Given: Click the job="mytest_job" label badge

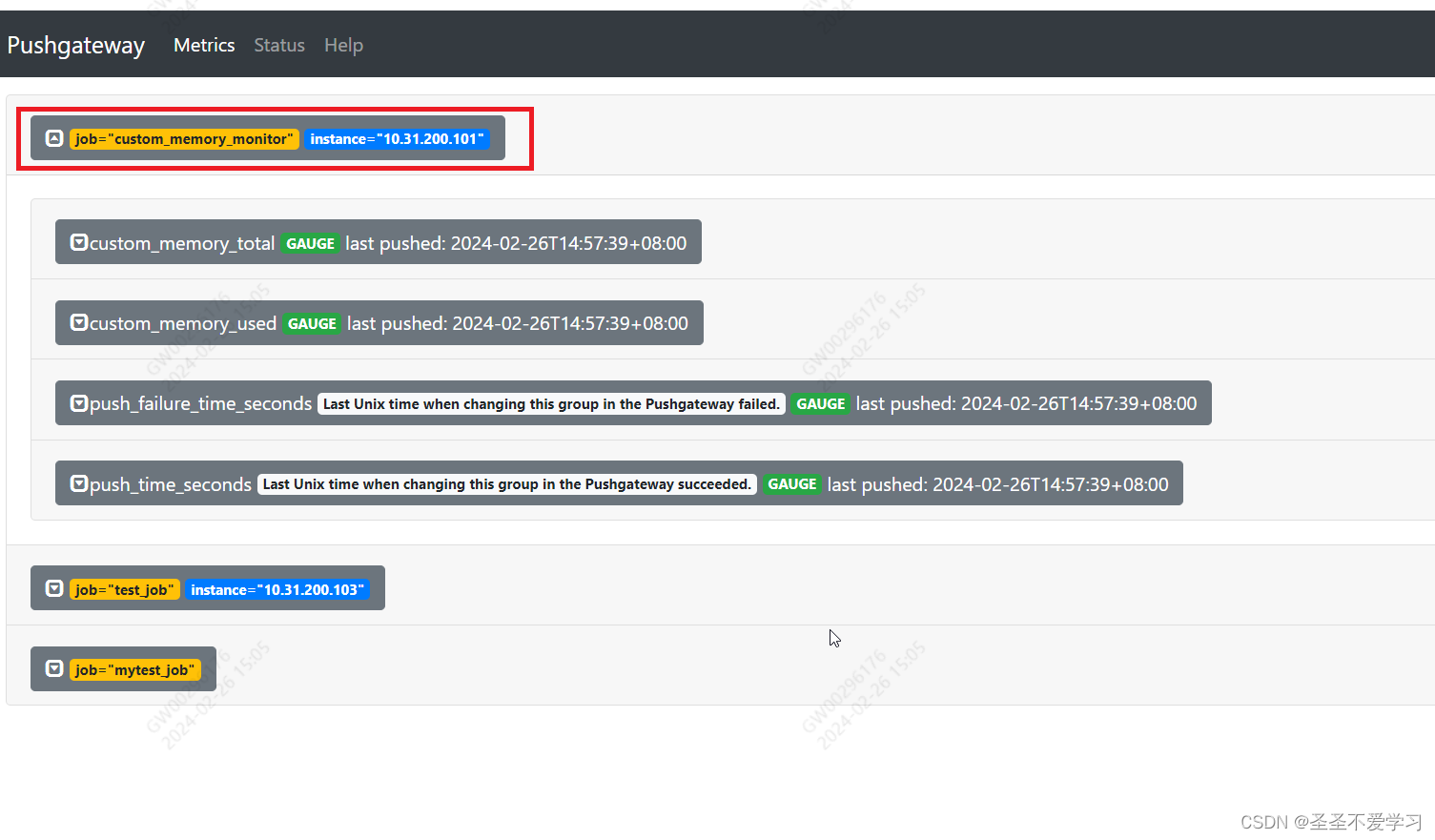Looking at the screenshot, I should click(135, 669).
